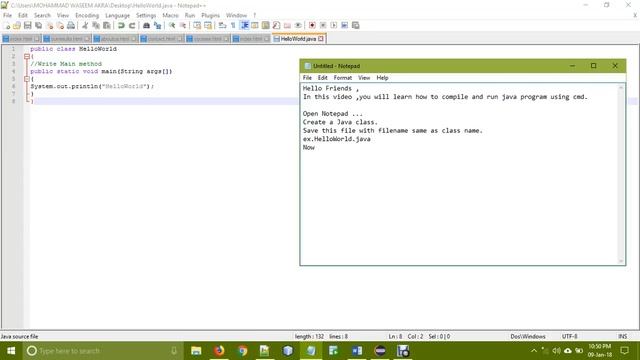Open Firefox from the taskbar

click(219, 351)
